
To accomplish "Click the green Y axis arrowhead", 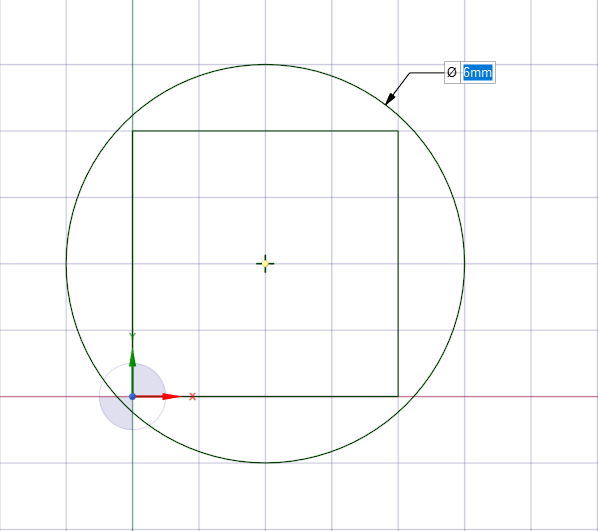I will point(132,358).
